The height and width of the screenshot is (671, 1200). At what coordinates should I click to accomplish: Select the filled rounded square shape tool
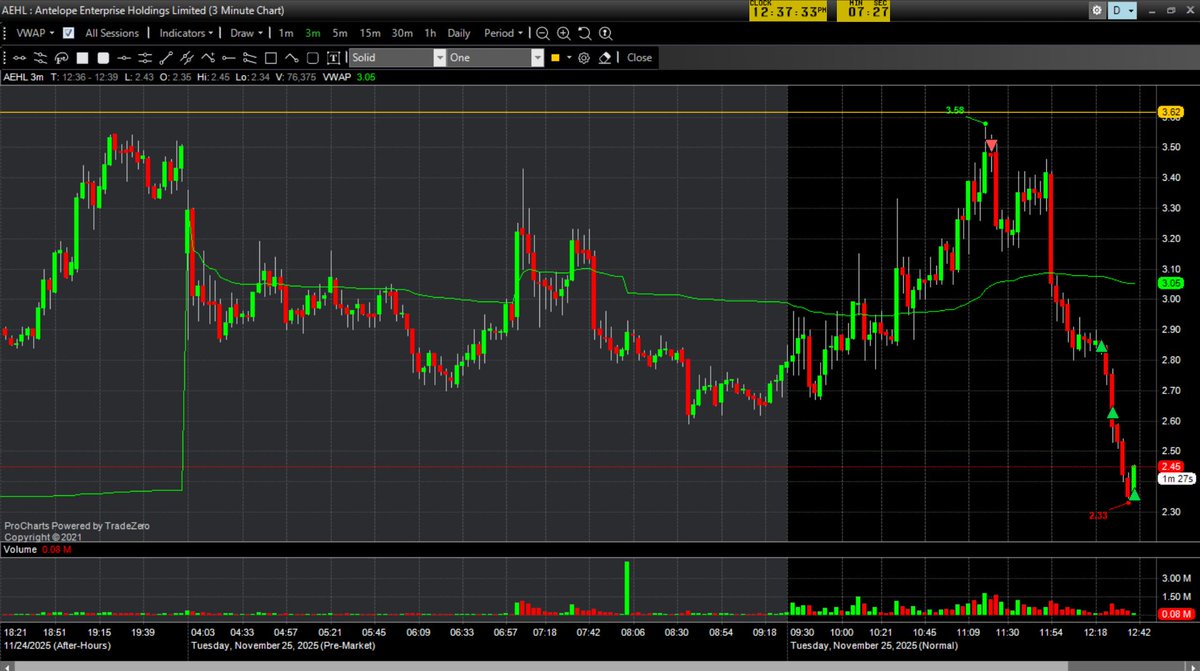coord(103,58)
